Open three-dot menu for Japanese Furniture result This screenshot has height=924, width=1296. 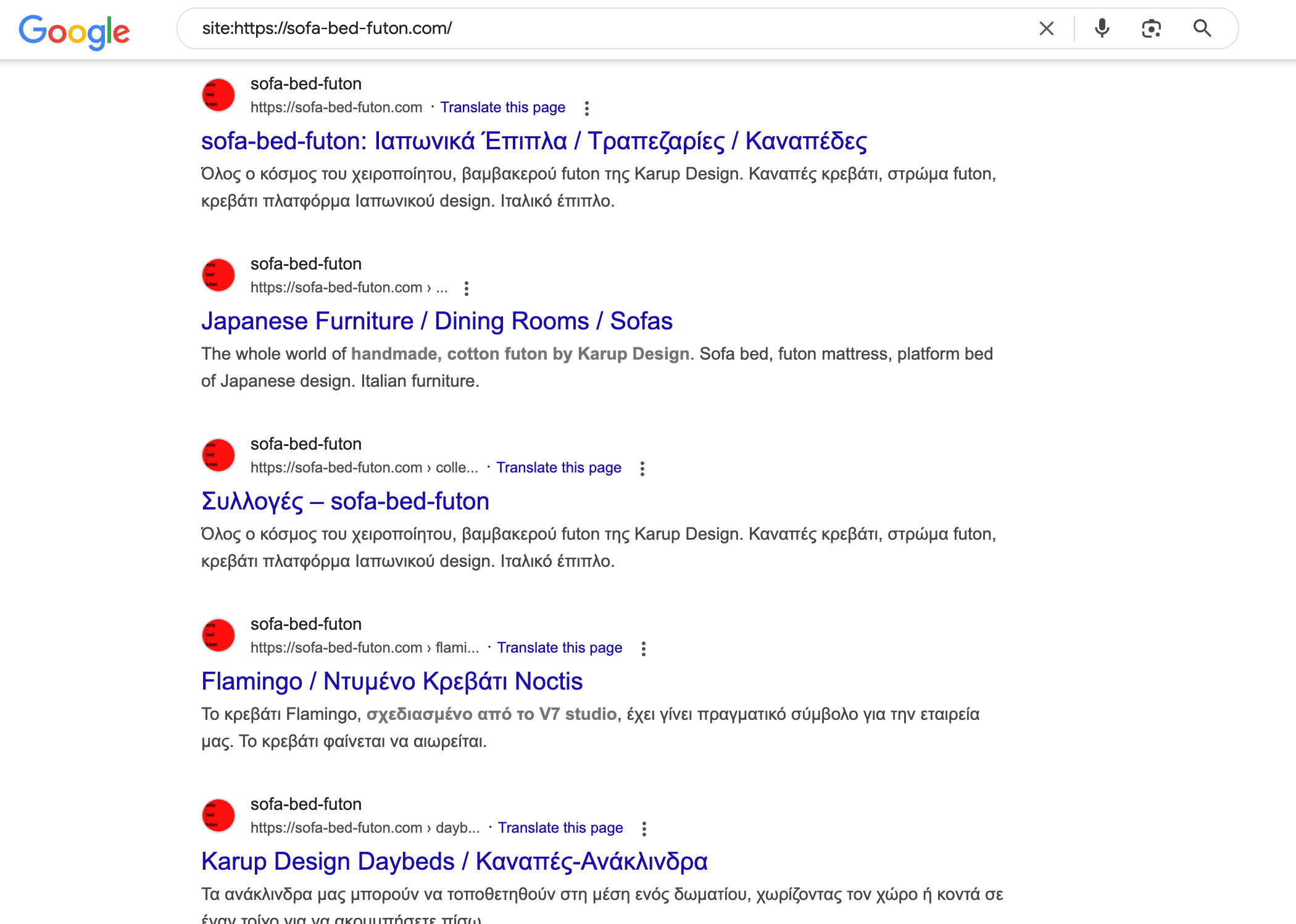pyautogui.click(x=466, y=289)
